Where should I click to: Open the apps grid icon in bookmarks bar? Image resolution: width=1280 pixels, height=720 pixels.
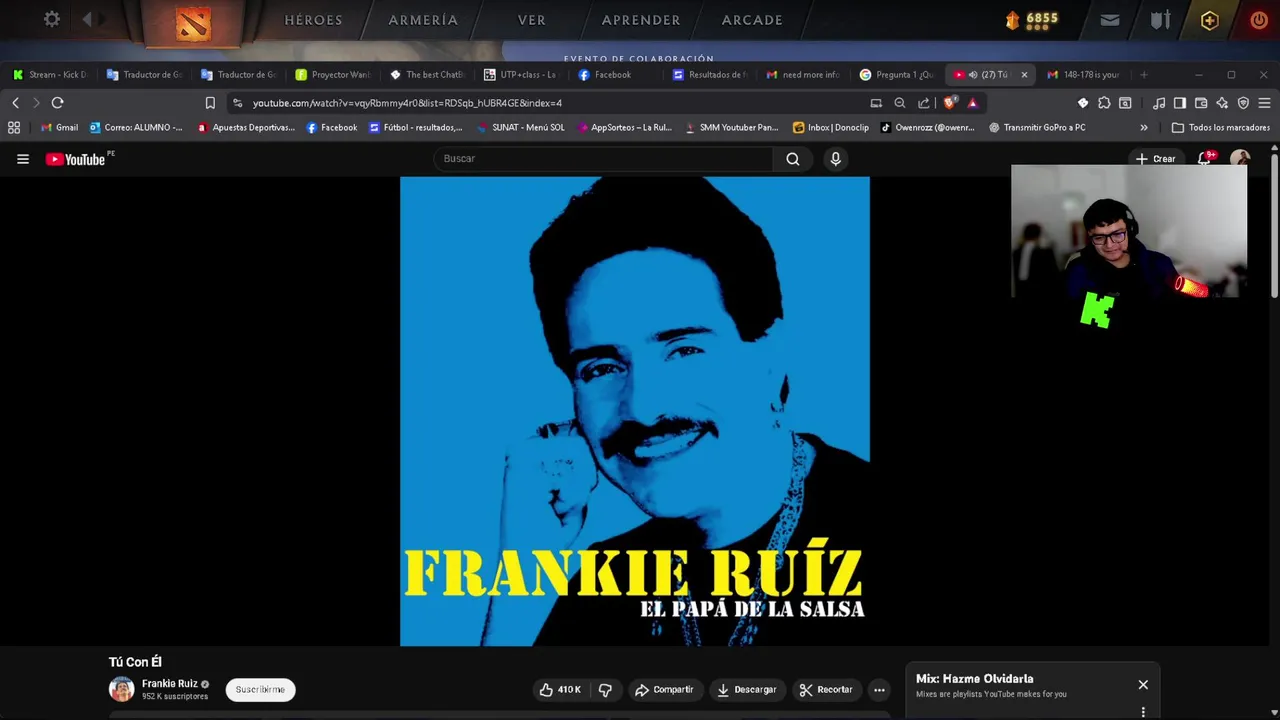[14, 127]
